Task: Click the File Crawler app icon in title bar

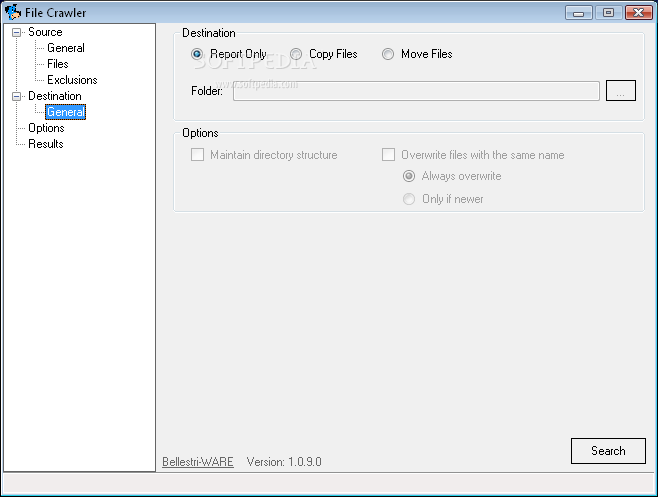Action: click(13, 12)
